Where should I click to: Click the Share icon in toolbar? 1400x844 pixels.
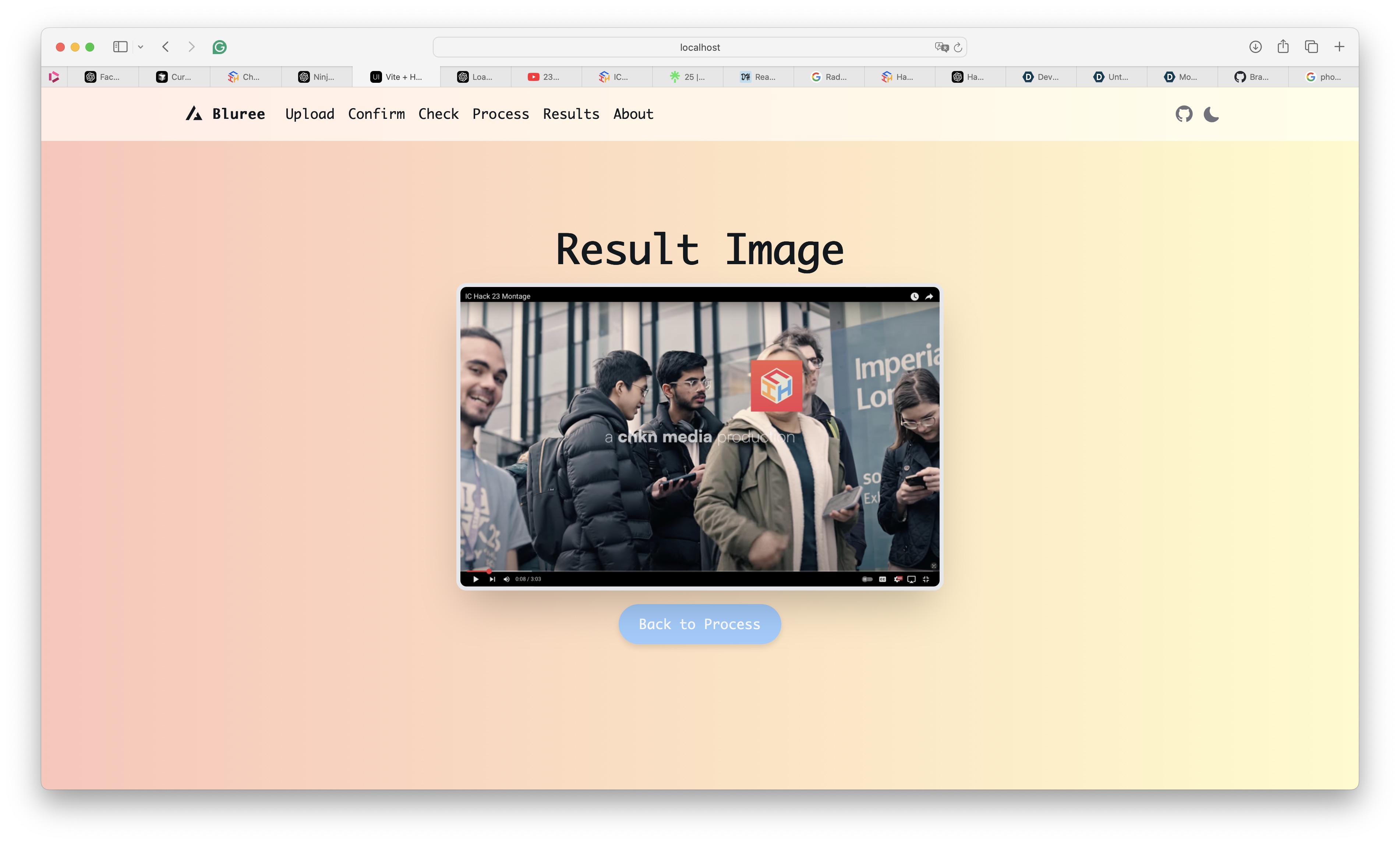[1283, 47]
